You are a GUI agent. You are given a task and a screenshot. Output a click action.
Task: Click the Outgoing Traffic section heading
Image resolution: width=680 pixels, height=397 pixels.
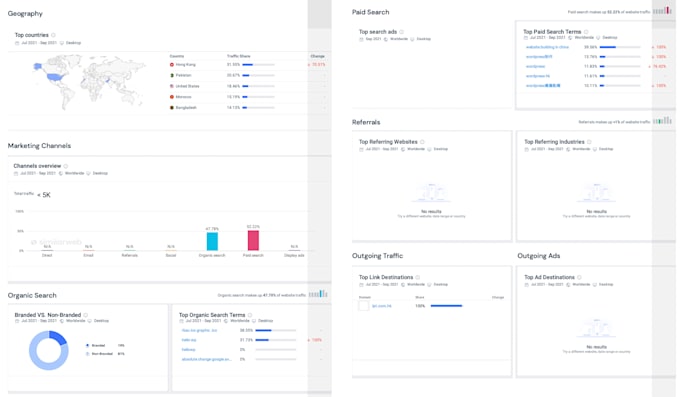(377, 256)
